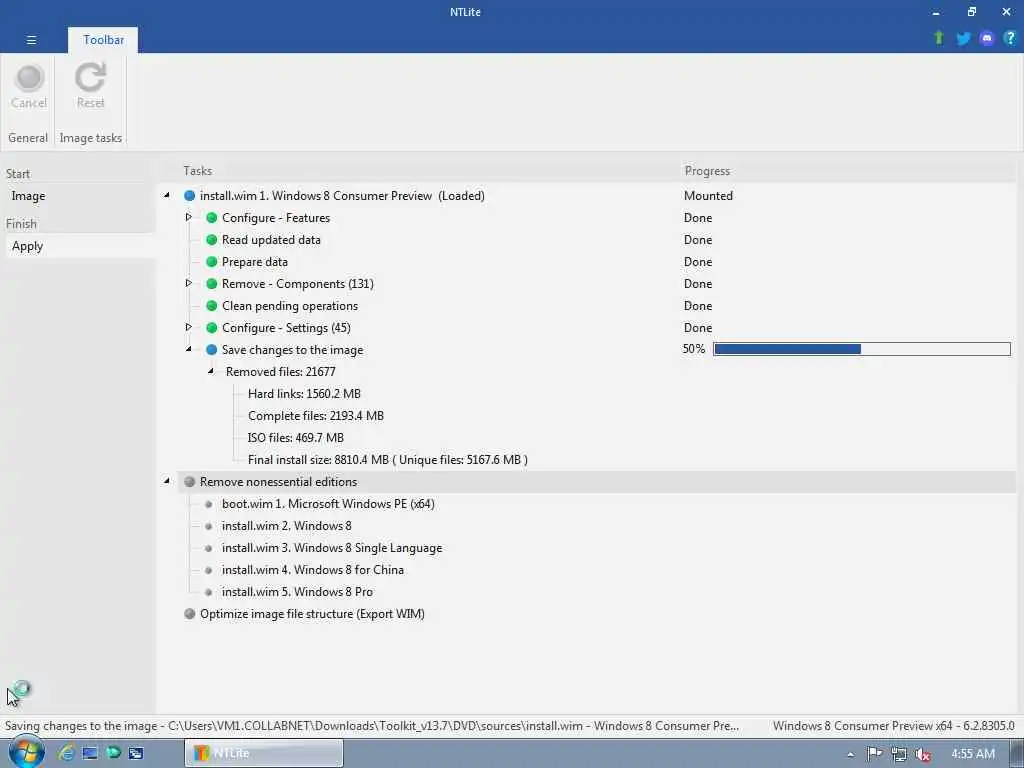Select the ISO files: 469.7 MB row
The width and height of the screenshot is (1024, 768).
pos(296,438)
